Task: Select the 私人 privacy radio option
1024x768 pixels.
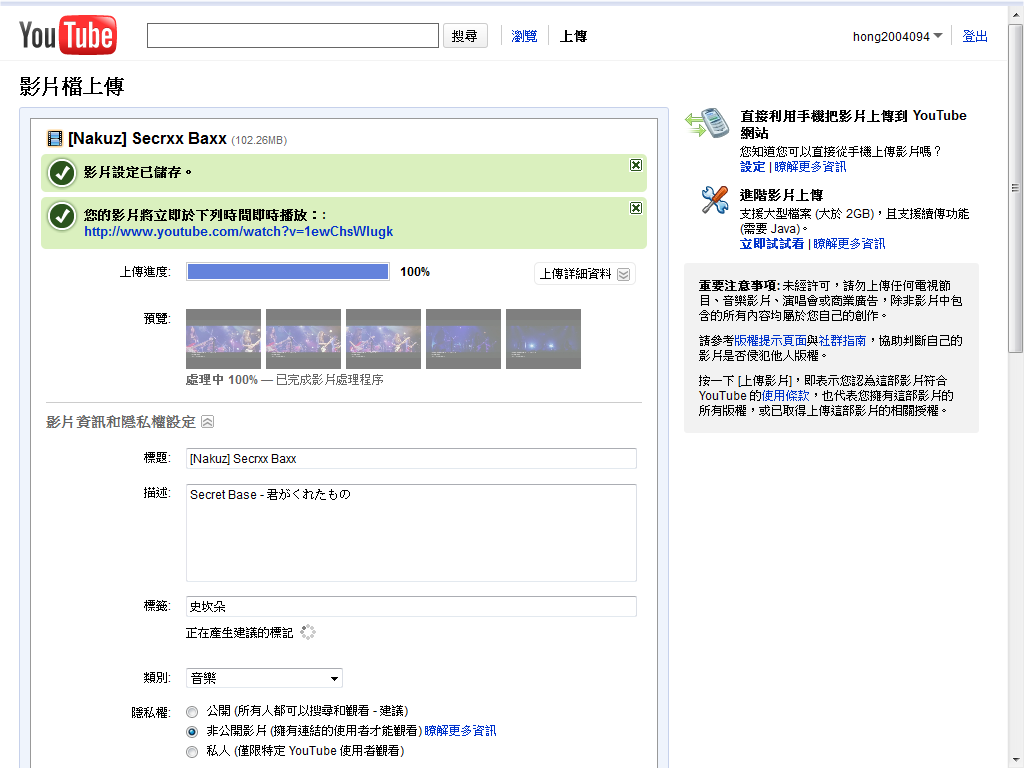Action: (x=192, y=751)
